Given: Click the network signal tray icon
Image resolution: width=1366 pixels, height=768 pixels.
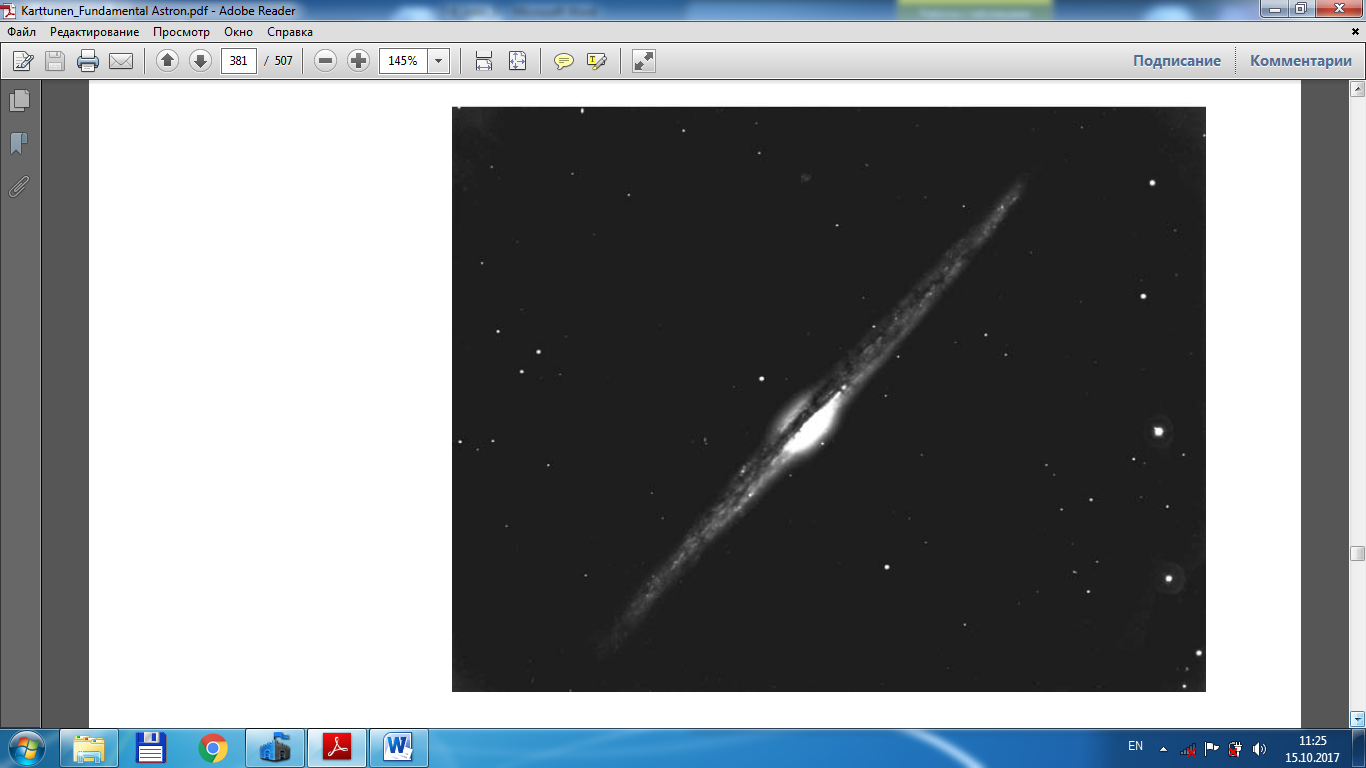Looking at the screenshot, I should pyautogui.click(x=1188, y=748).
